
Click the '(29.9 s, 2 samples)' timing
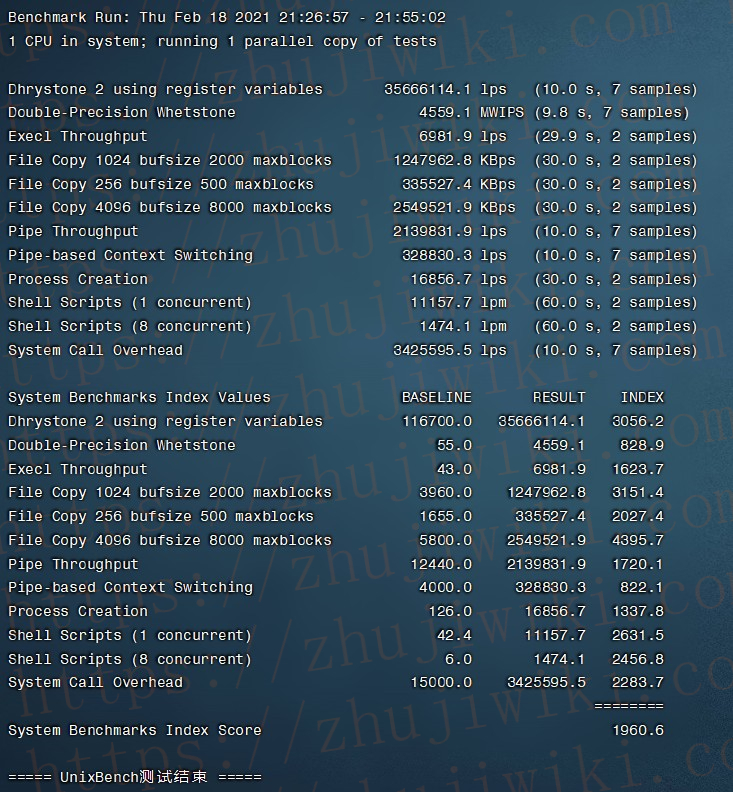coord(616,136)
